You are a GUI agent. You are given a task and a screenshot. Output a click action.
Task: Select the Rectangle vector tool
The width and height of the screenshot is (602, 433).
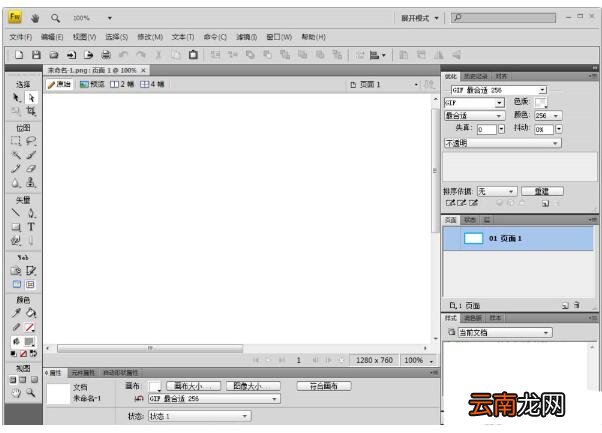[16, 227]
